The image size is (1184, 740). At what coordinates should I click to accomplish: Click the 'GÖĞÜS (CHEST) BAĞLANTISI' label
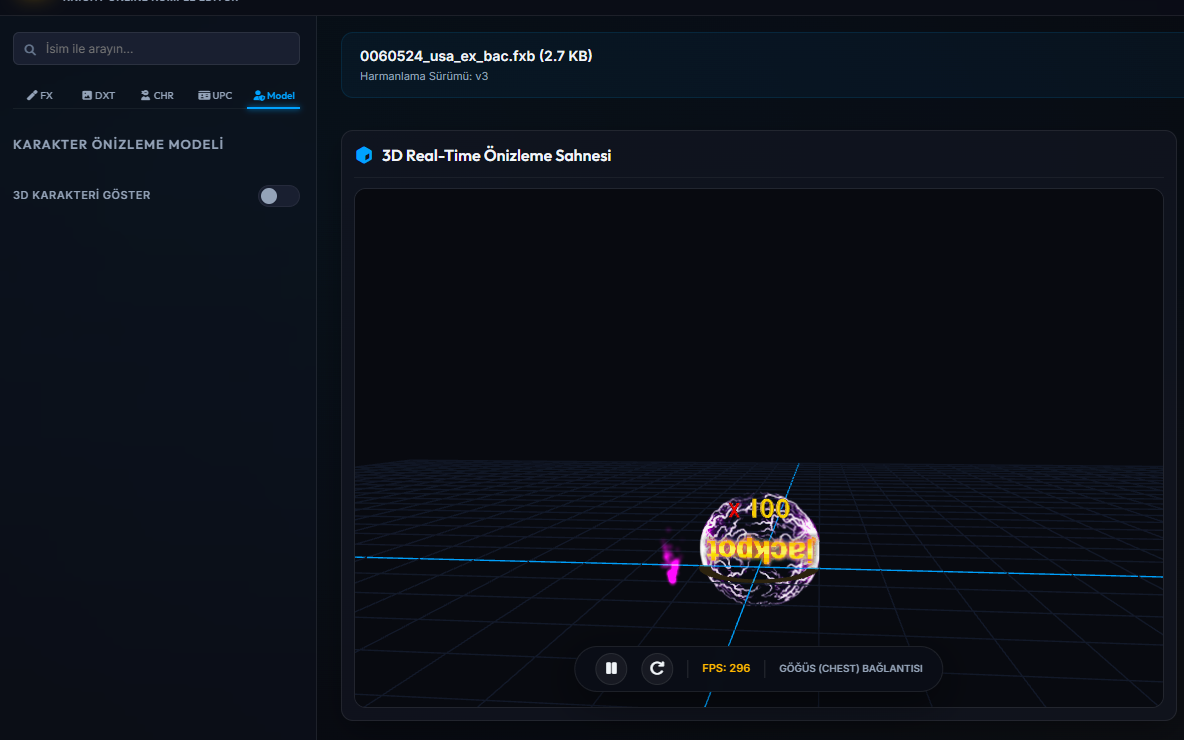[x=850, y=668]
